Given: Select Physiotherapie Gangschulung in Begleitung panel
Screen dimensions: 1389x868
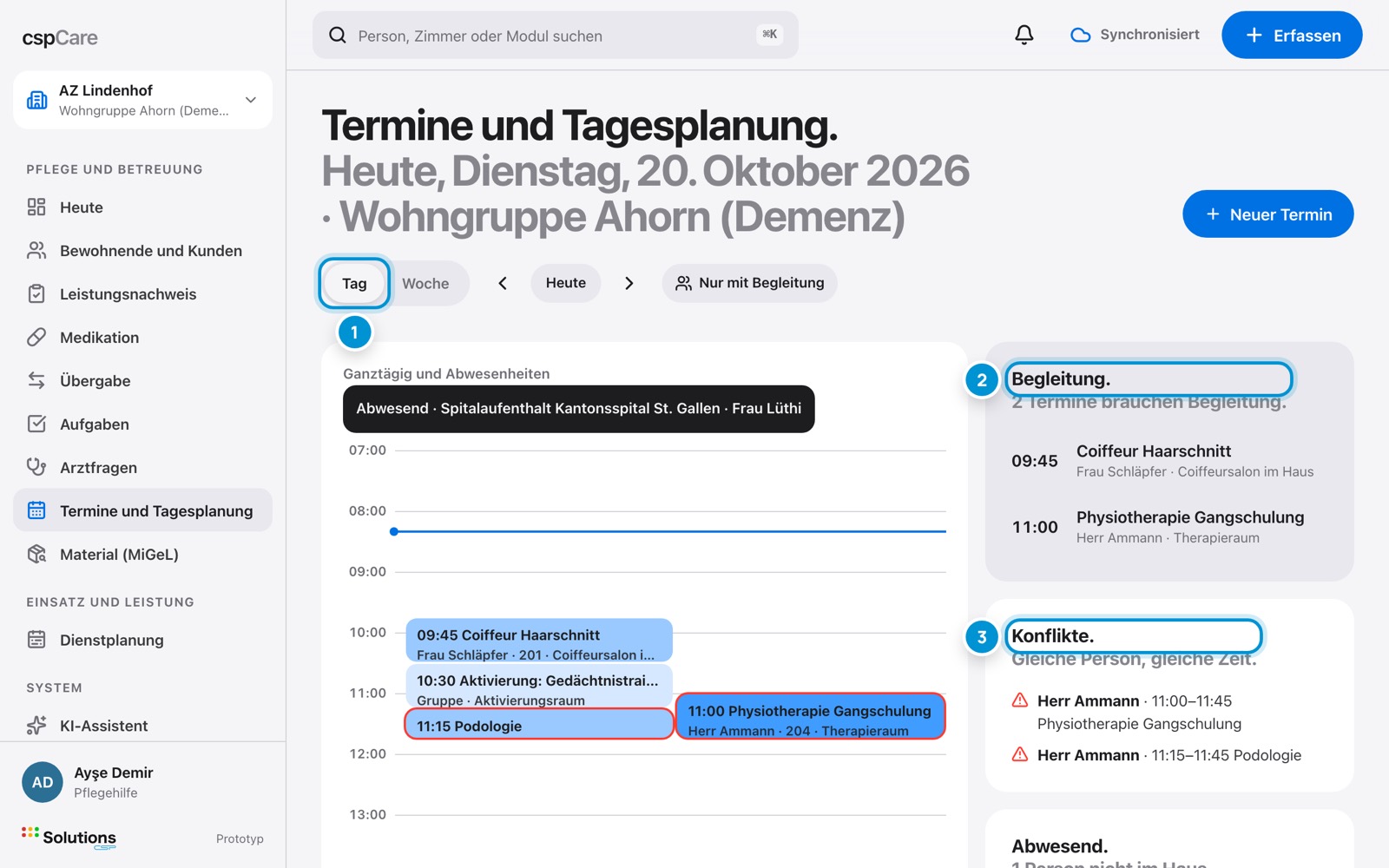Looking at the screenshot, I should (1169, 527).
